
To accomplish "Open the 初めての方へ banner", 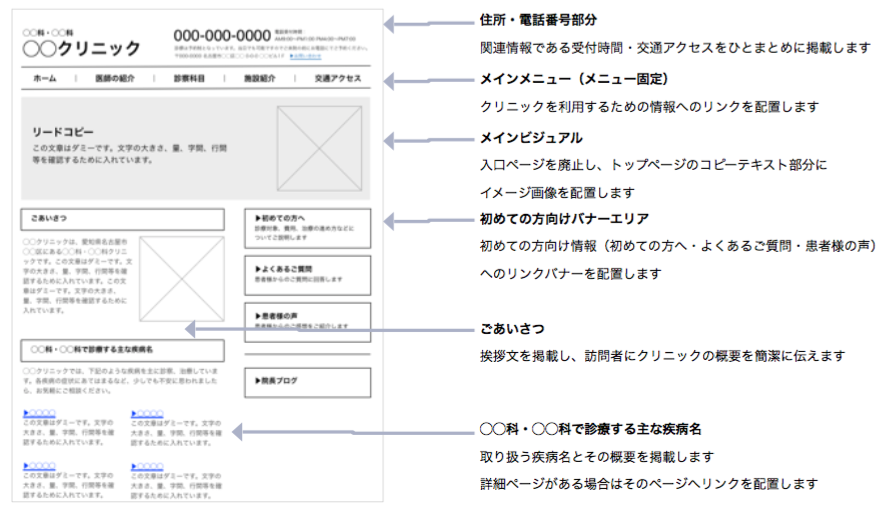I will [308, 229].
